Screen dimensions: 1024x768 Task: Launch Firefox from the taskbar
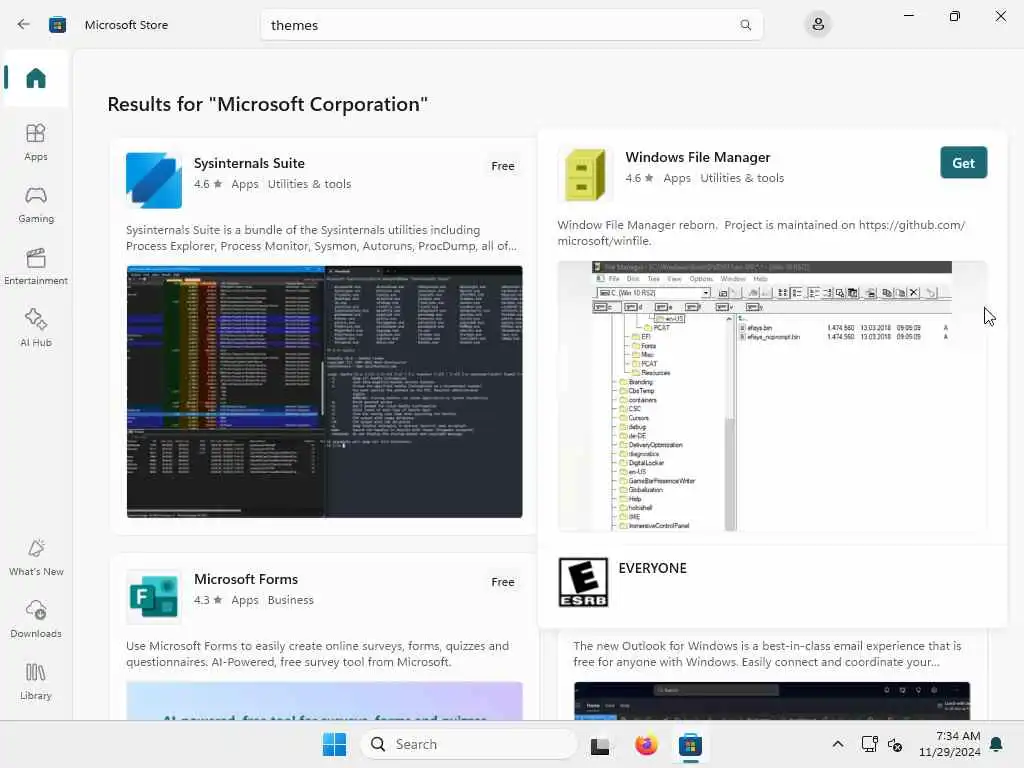coord(646,744)
